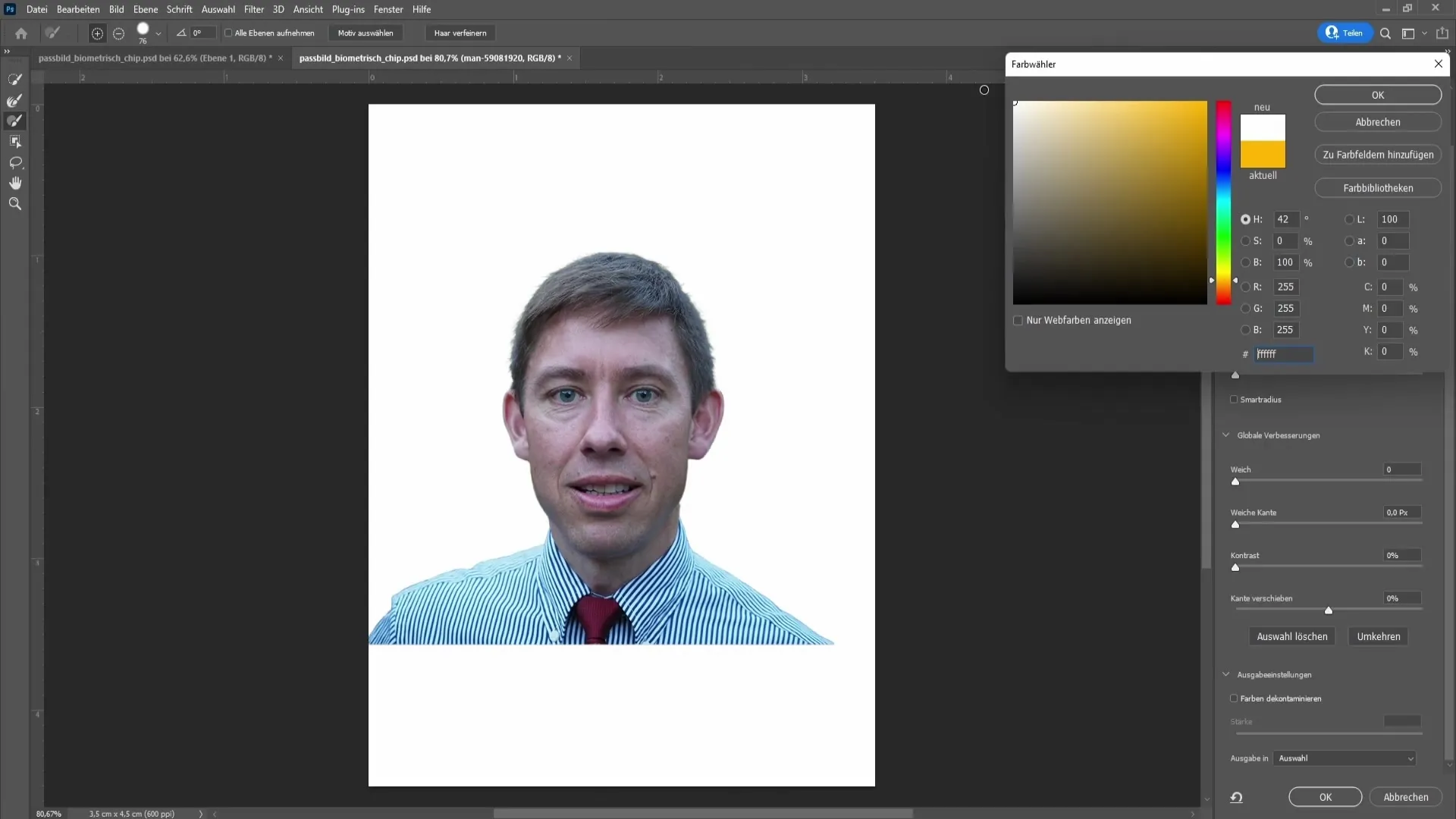Enable Alle Ebenen aufnehmen checkbox
1456x819 pixels.
[x=228, y=33]
